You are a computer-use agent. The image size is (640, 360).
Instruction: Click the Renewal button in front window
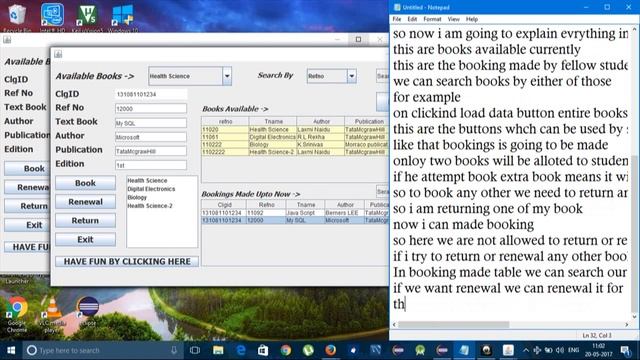[x=85, y=202]
